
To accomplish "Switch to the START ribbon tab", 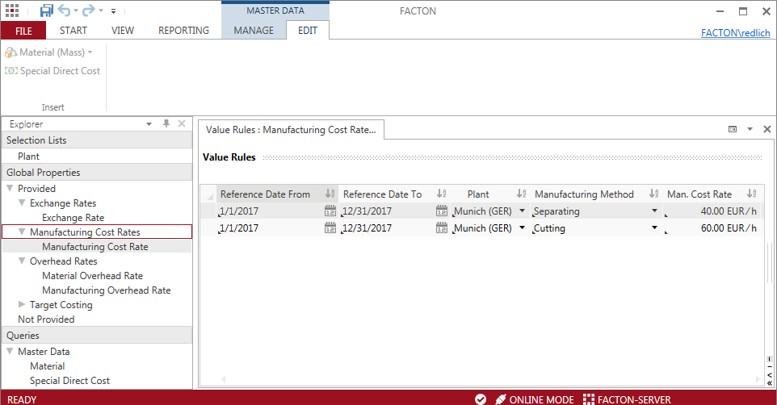I will (73, 31).
